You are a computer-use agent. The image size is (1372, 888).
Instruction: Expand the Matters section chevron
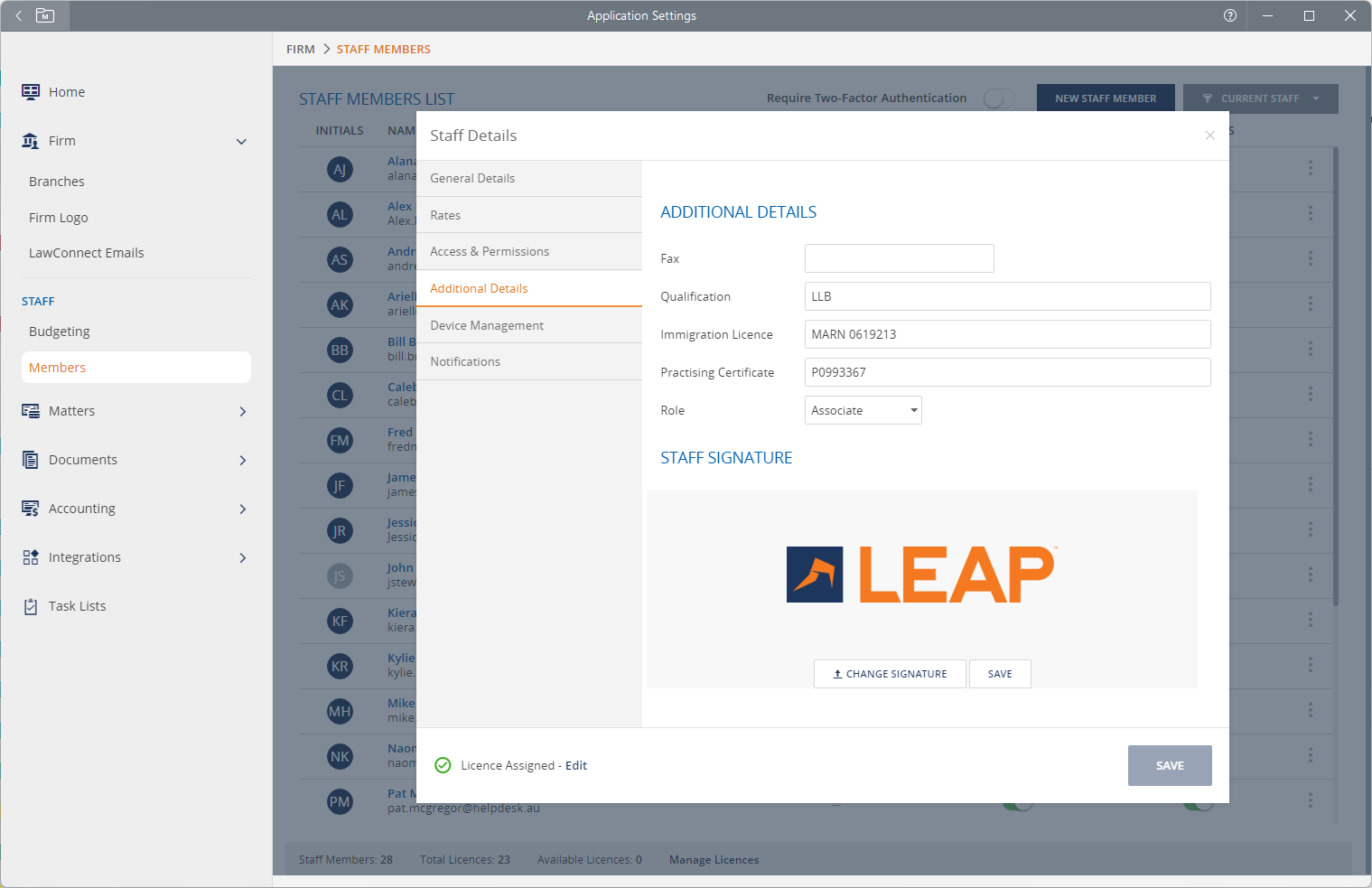click(242, 411)
